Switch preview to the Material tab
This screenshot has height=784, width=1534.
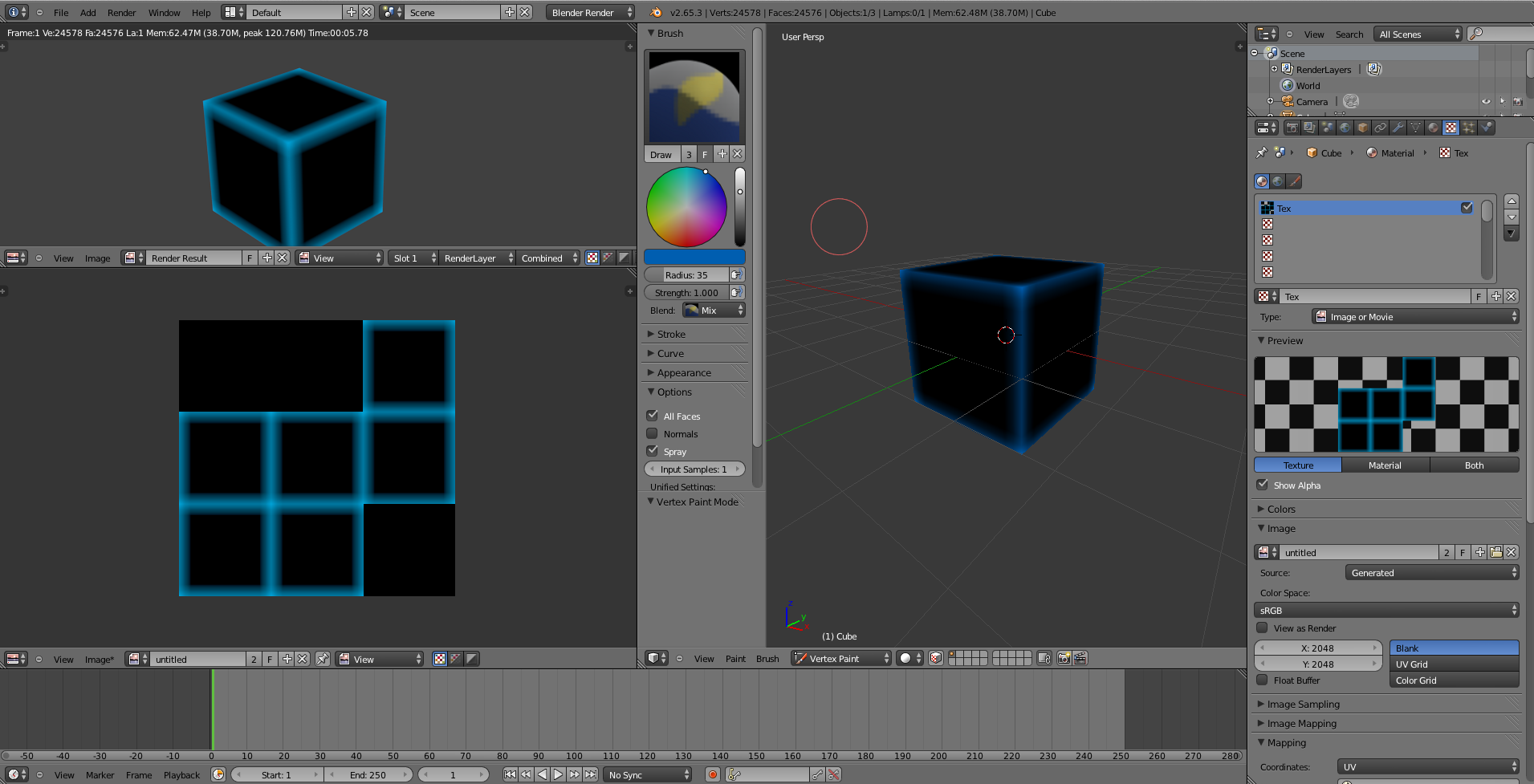point(1385,465)
